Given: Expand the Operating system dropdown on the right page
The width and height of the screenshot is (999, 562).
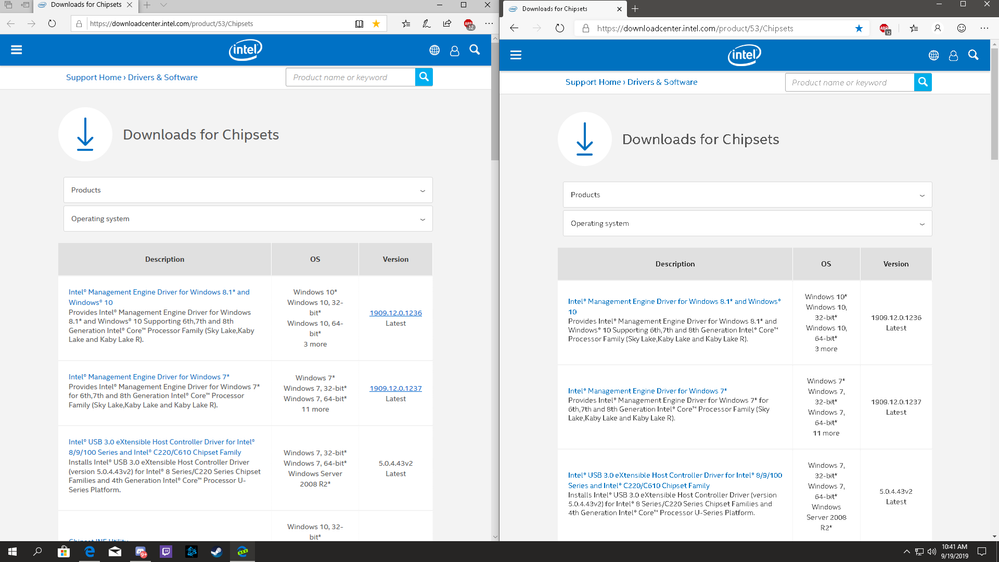Looking at the screenshot, I should click(x=747, y=224).
